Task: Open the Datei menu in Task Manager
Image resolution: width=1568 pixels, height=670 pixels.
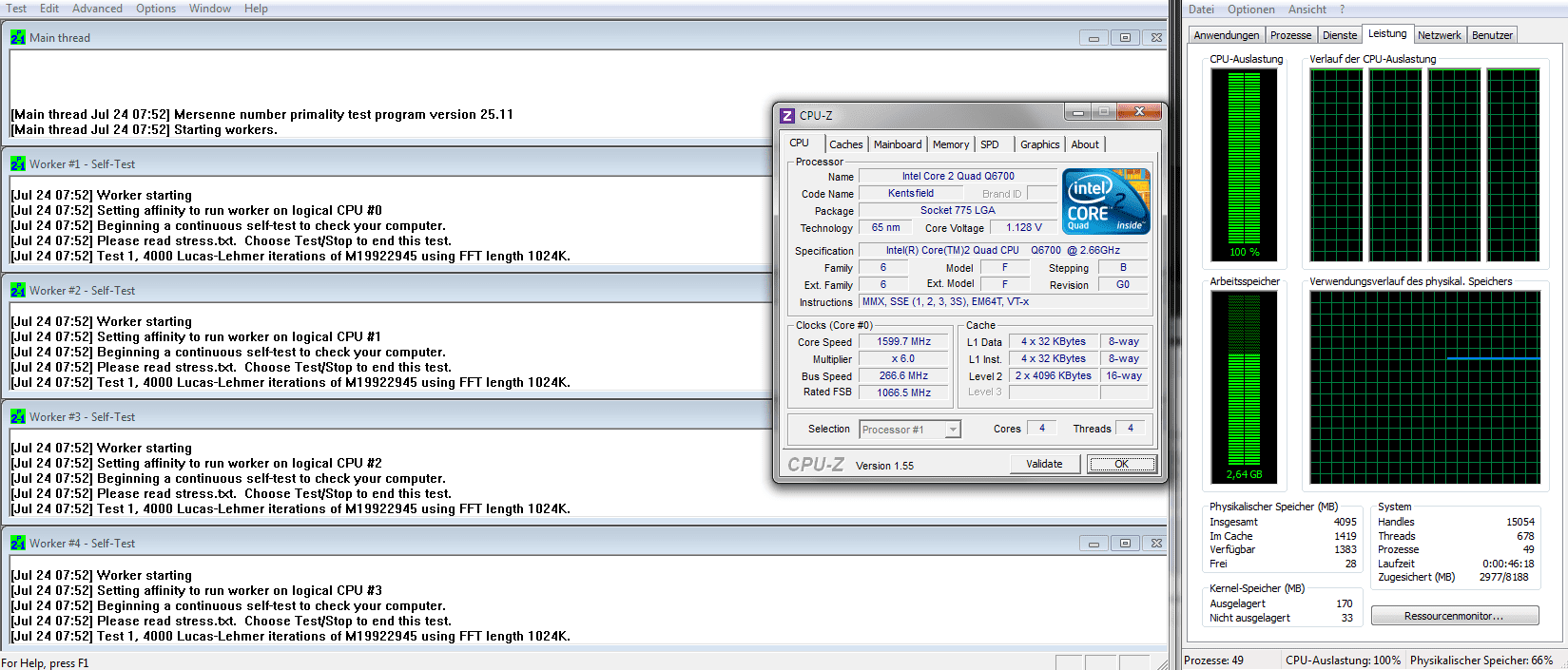Action: click(1201, 10)
